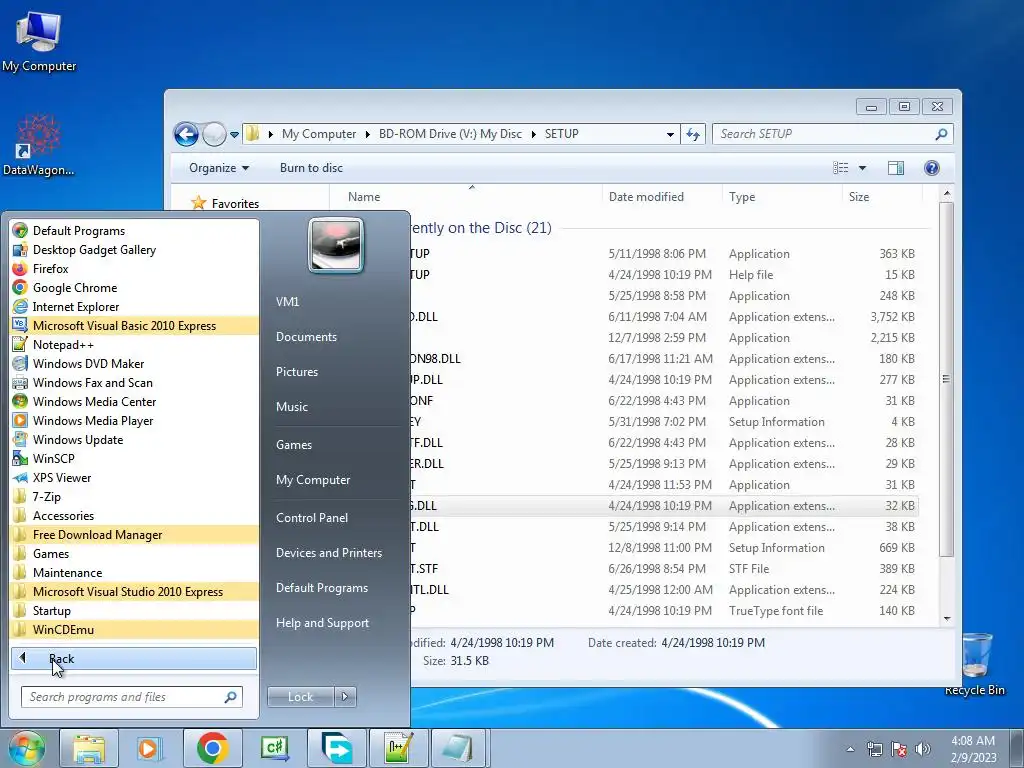The image size is (1024, 768).
Task: Click the volume speaker icon in the system tray
Action: point(923,748)
